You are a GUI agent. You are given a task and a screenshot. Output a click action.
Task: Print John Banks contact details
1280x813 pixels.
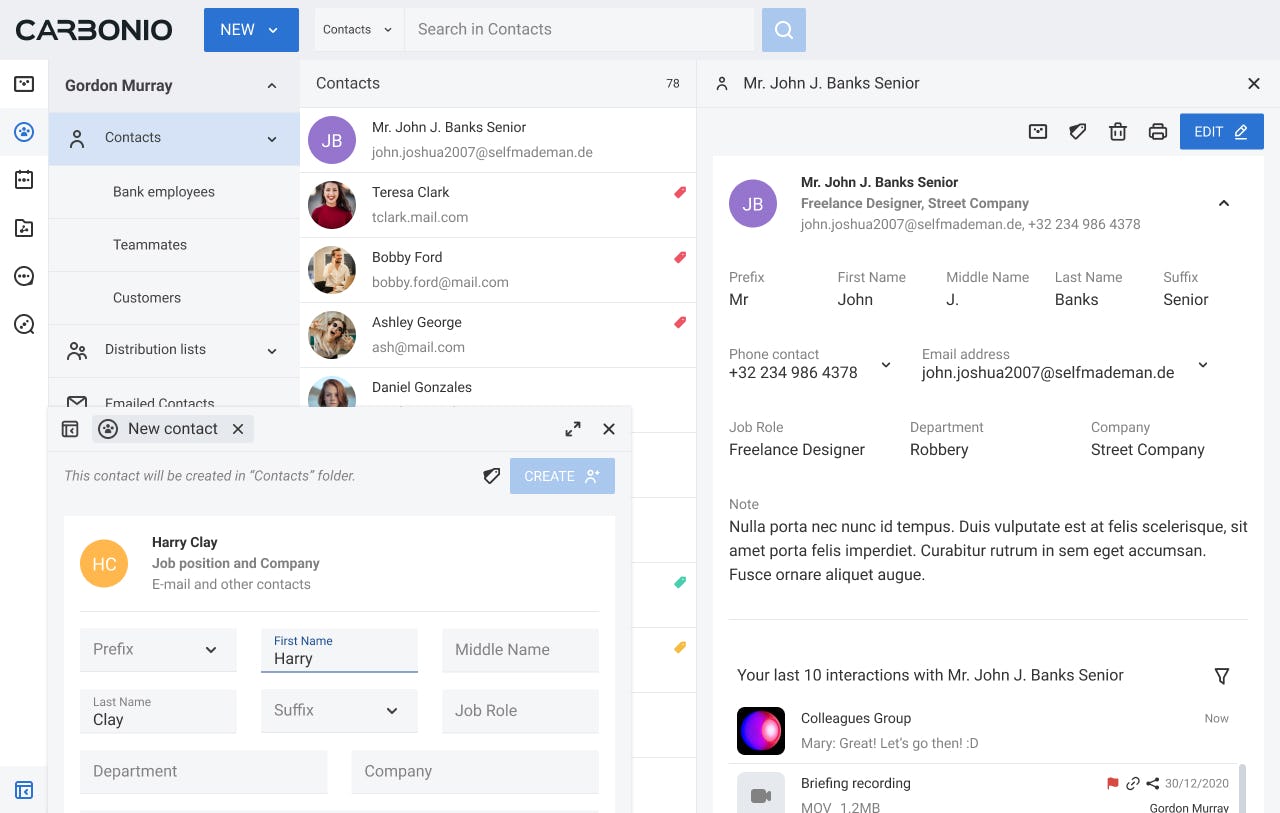click(1158, 131)
